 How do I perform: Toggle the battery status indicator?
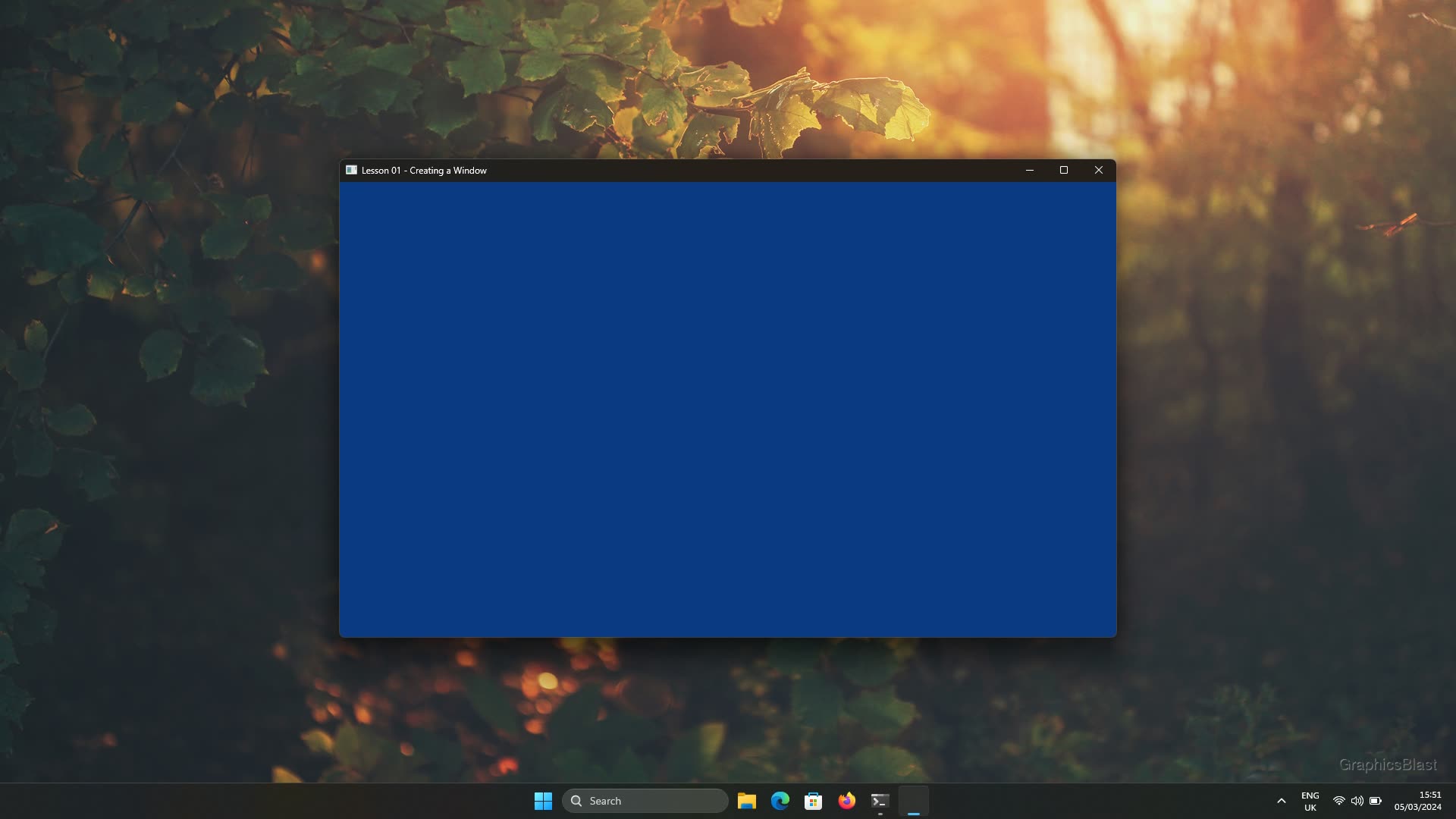pos(1376,800)
